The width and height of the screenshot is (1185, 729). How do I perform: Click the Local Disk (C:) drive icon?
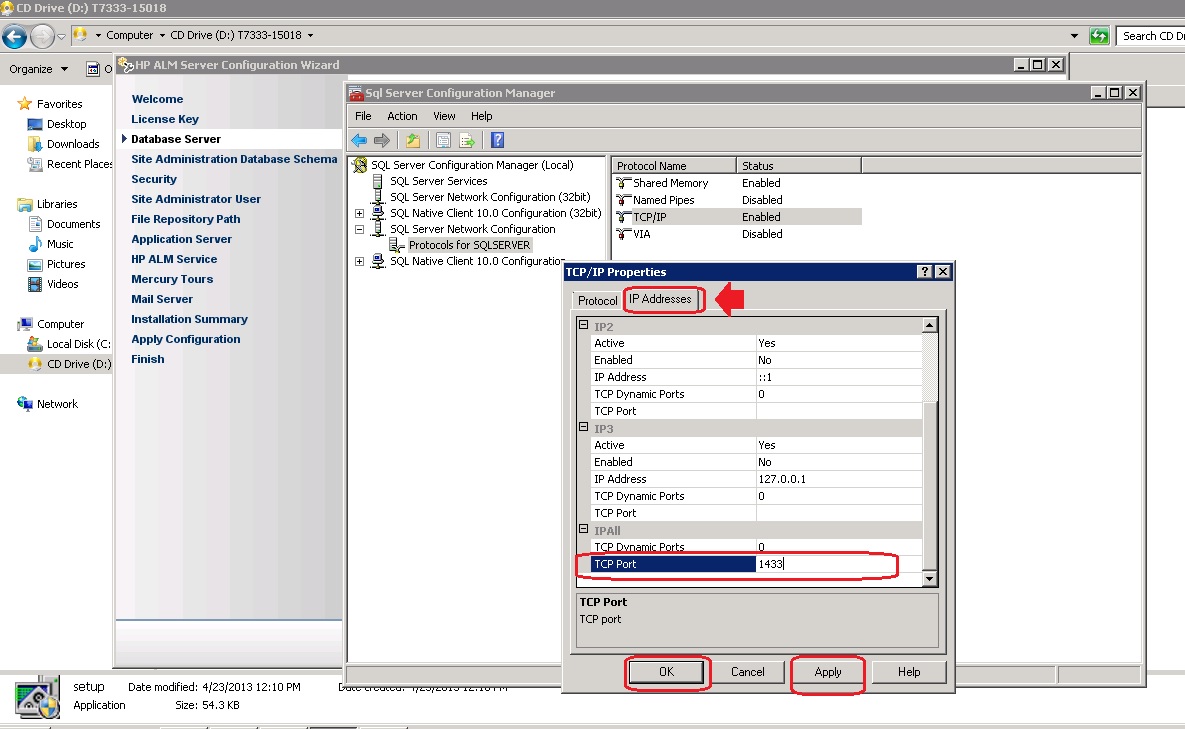click(35, 344)
